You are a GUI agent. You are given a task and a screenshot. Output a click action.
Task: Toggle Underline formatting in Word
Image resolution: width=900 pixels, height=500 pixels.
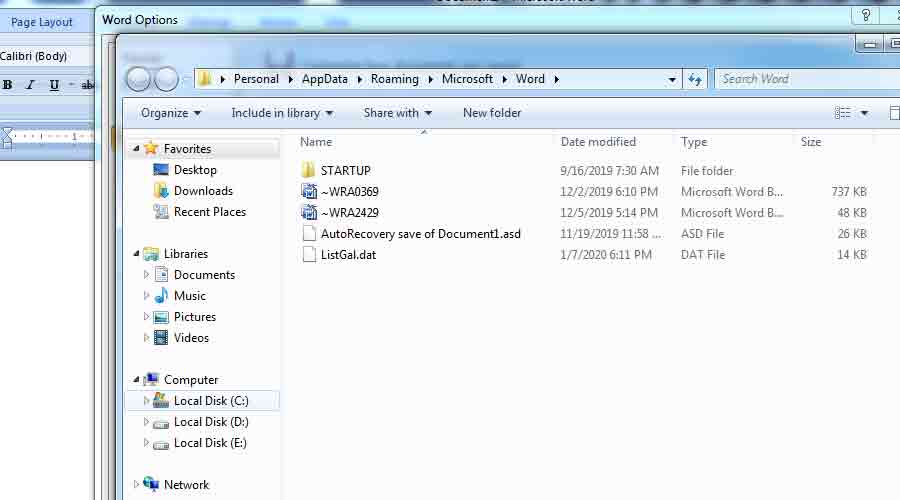point(54,85)
